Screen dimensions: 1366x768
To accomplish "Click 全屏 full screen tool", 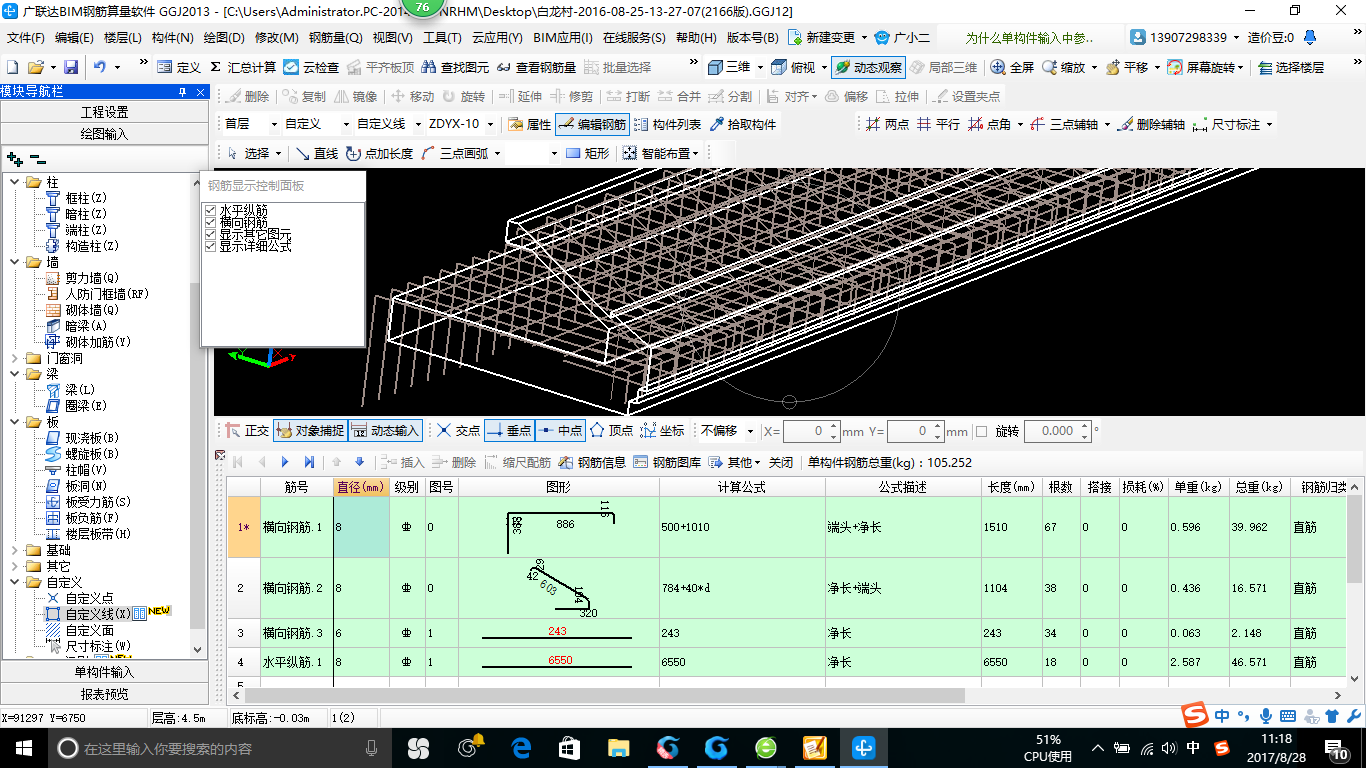I will [1012, 67].
